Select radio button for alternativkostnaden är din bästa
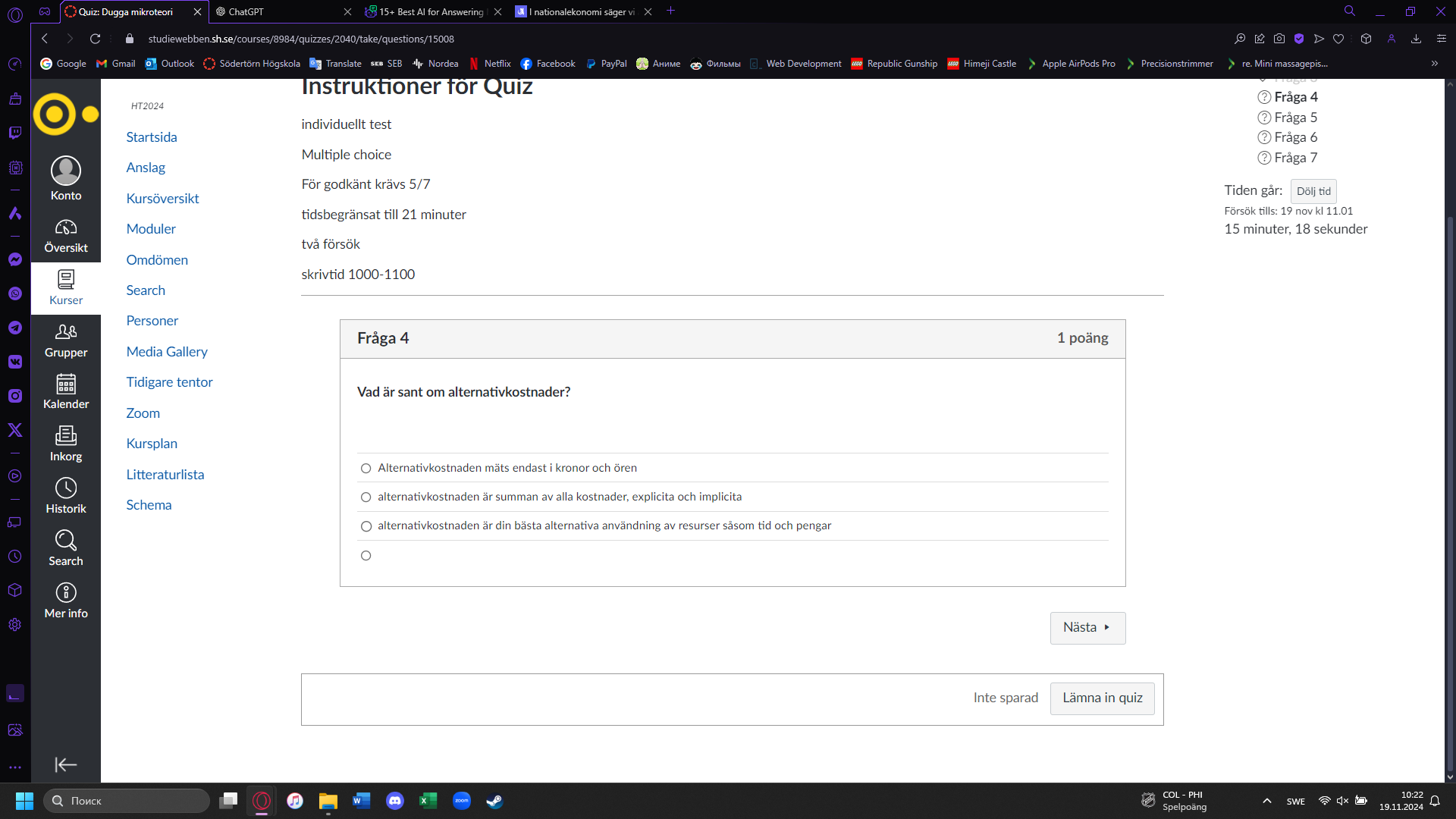Image resolution: width=1456 pixels, height=819 pixels. (x=366, y=525)
